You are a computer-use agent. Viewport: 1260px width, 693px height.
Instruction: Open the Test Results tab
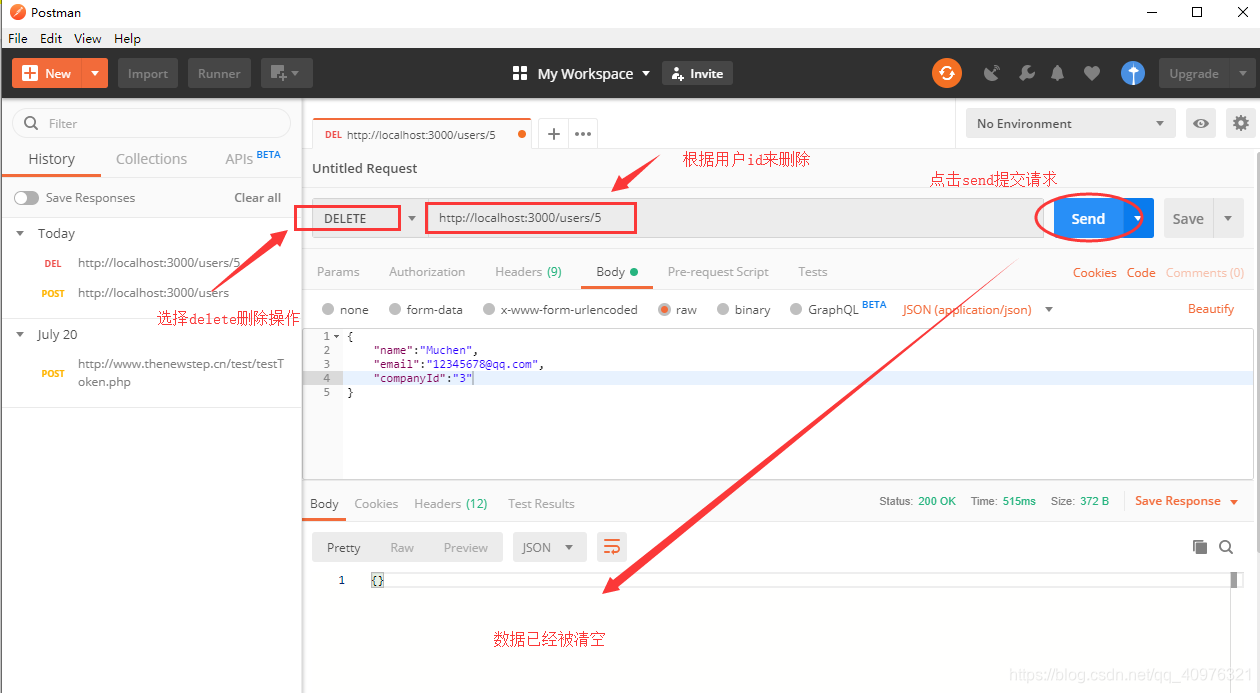tap(541, 504)
